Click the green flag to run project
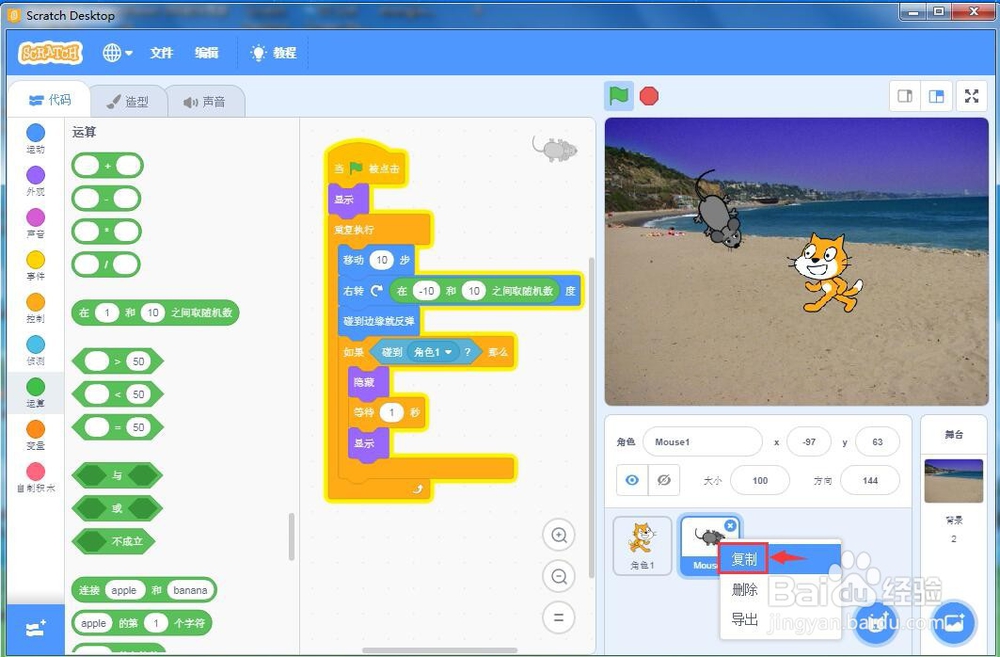Viewport: 1000px width, 657px height. click(619, 96)
